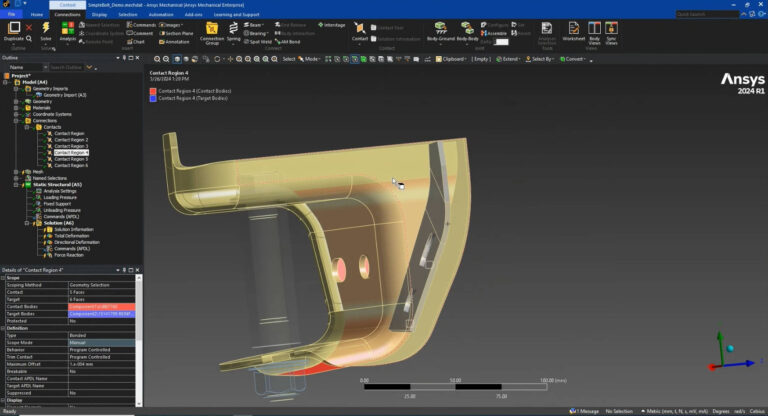The height and width of the screenshot is (416, 768).
Task: Collapse the Solution (A6) tree node
Action: 27,223
